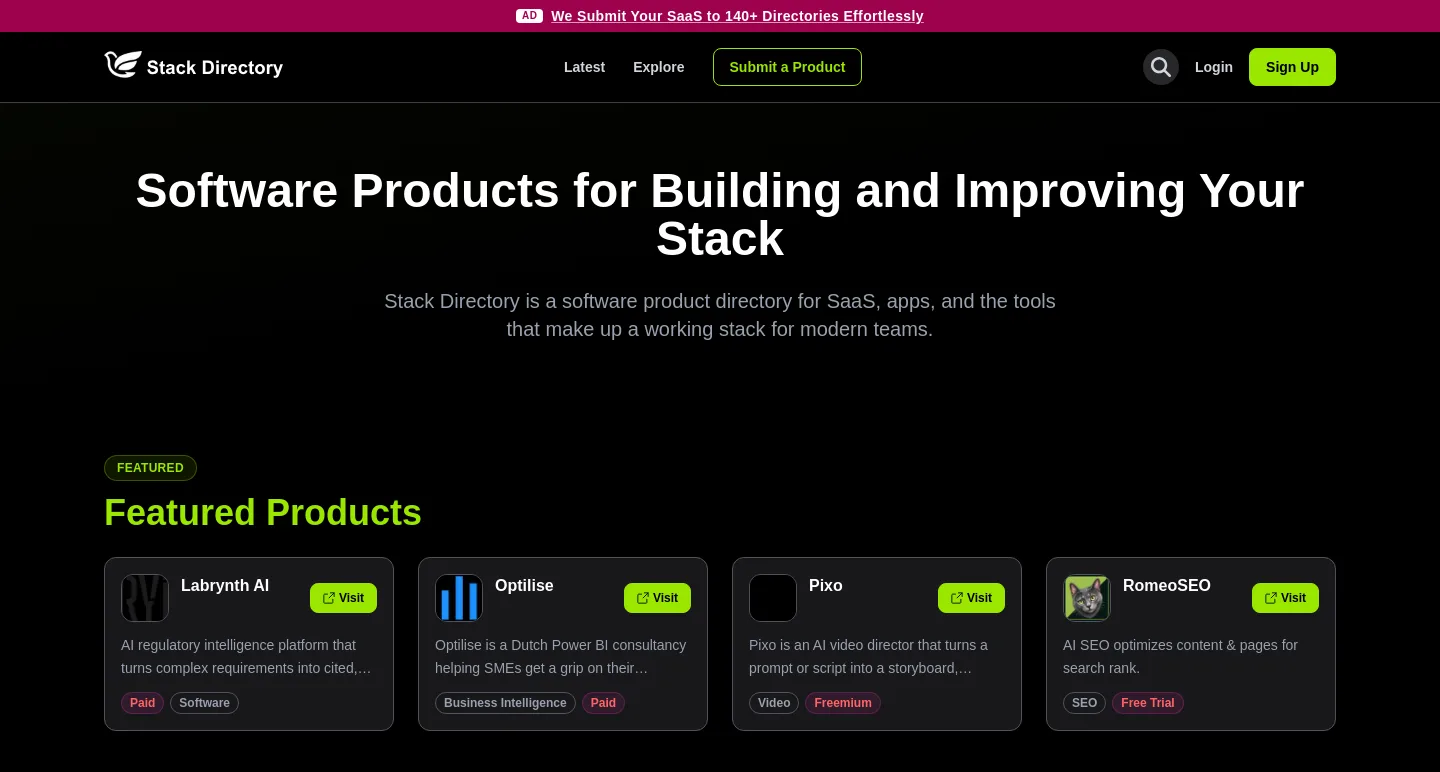The image size is (1440, 772).
Task: Open the RomeoSEO product title
Action: pyautogui.click(x=1167, y=586)
